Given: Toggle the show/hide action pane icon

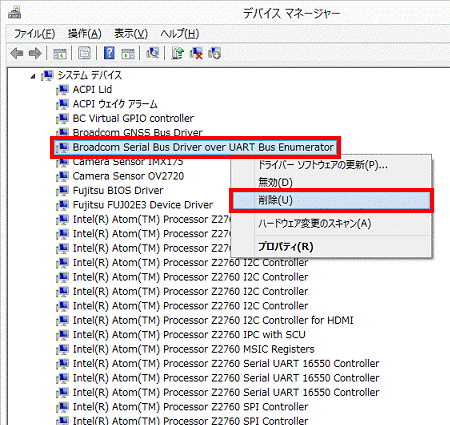Looking at the screenshot, I should 128,53.
